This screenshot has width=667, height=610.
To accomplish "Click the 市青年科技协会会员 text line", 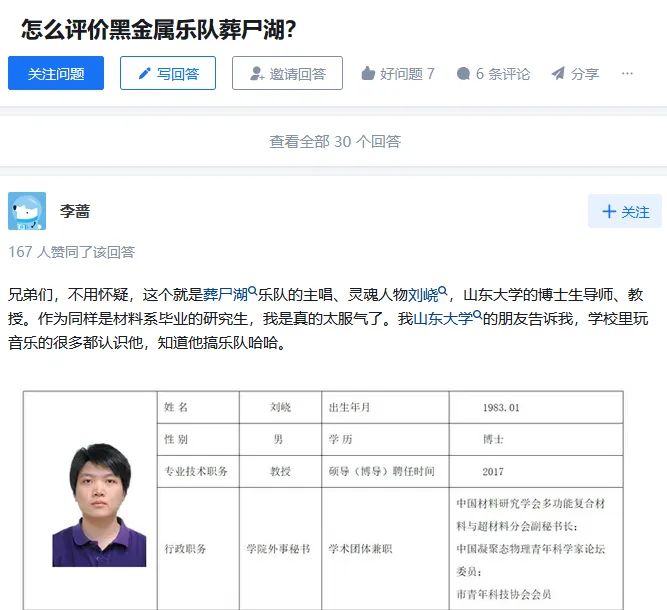I will [x=504, y=594].
